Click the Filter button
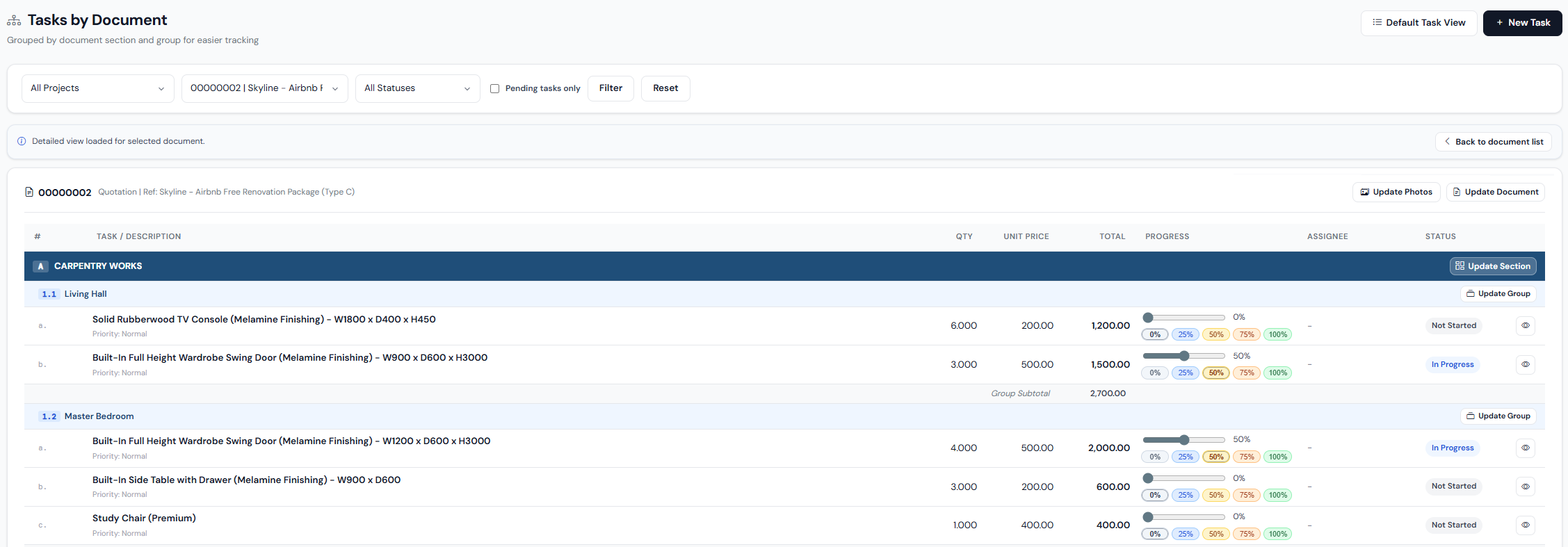Viewport: 1568px width, 547px height. click(x=611, y=88)
